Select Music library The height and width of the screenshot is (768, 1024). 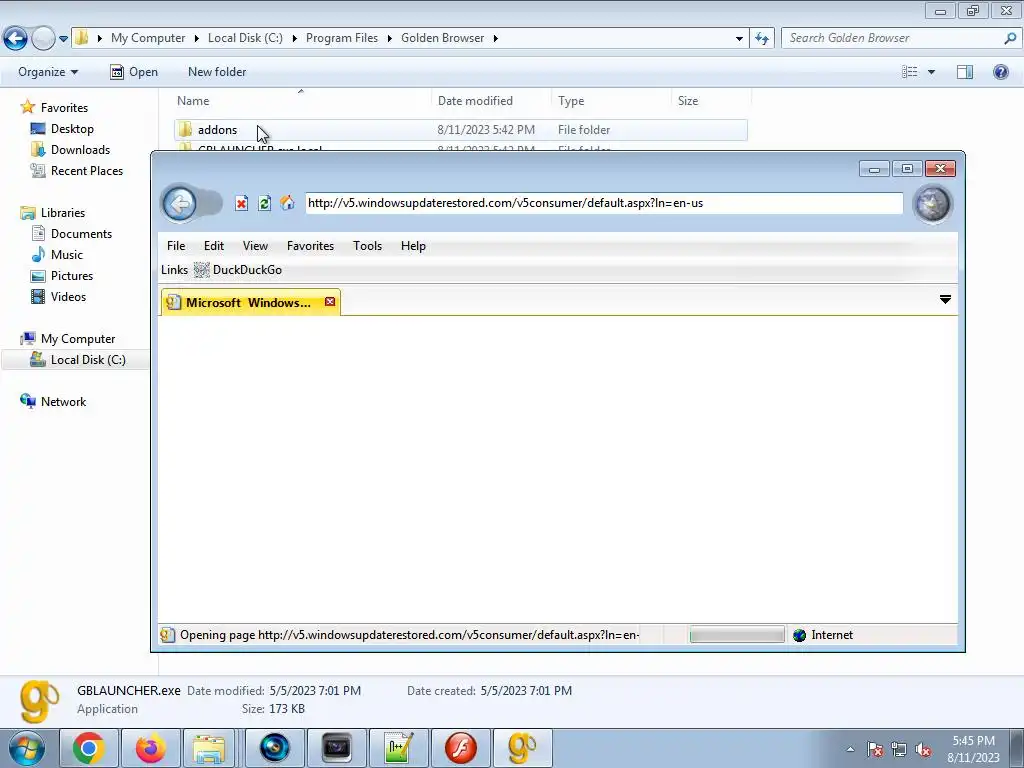coord(67,255)
